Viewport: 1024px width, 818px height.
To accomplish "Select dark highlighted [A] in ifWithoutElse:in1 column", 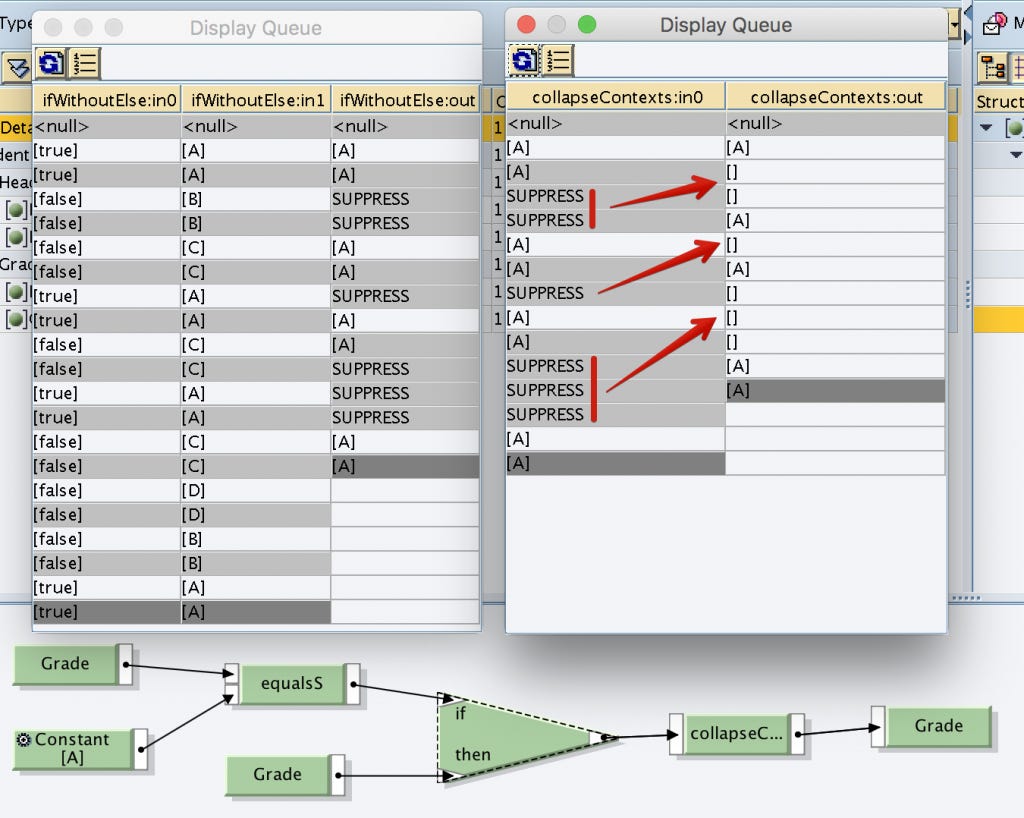I will [x=256, y=612].
